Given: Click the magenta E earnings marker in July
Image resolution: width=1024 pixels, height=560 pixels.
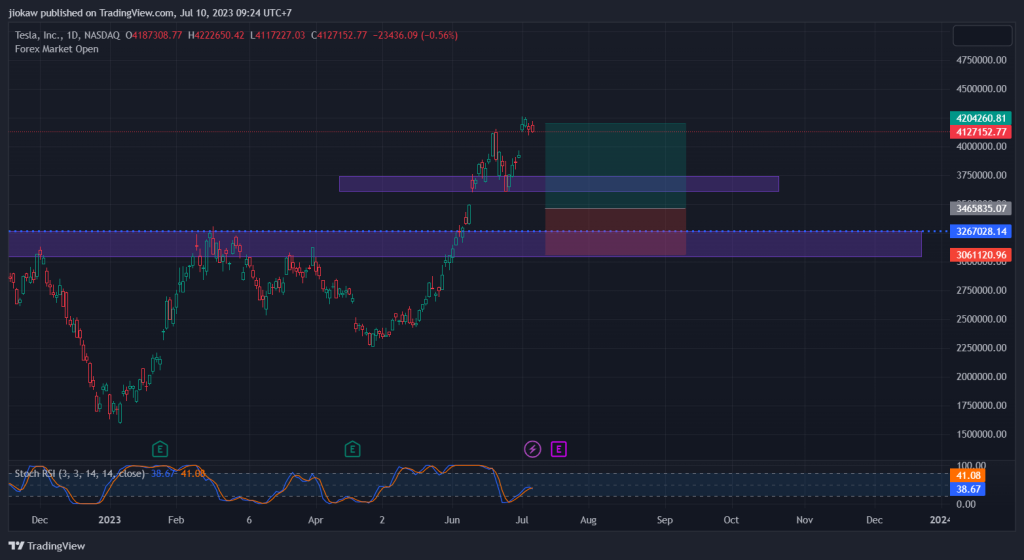Looking at the screenshot, I should (558, 449).
